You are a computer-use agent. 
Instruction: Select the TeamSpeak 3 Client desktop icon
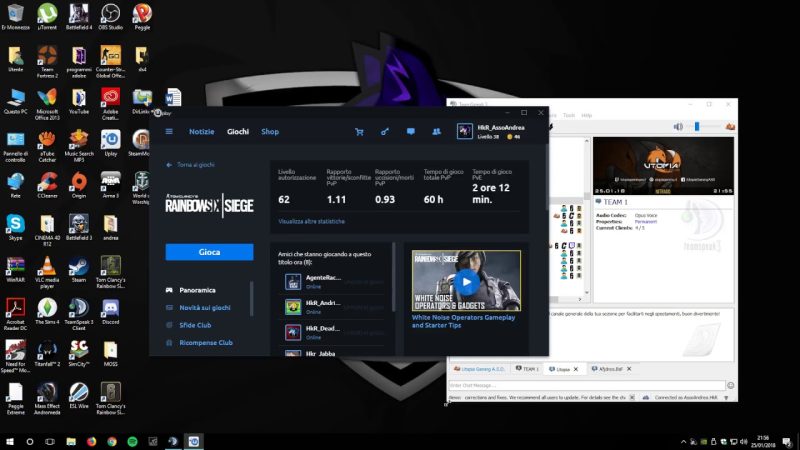coord(79,314)
